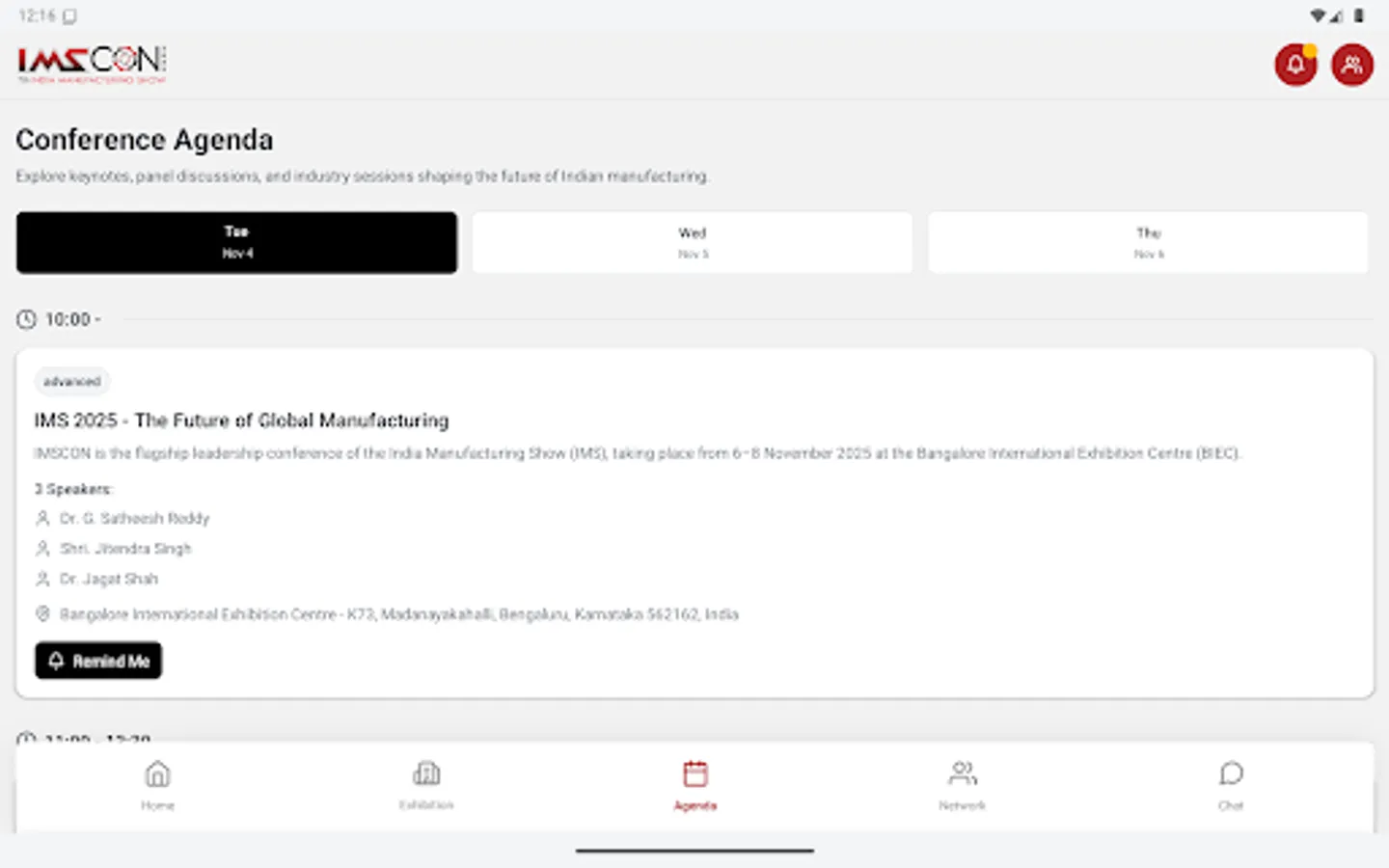Tap the IMSCON logo in the header
1389x868 pixels.
click(x=91, y=63)
